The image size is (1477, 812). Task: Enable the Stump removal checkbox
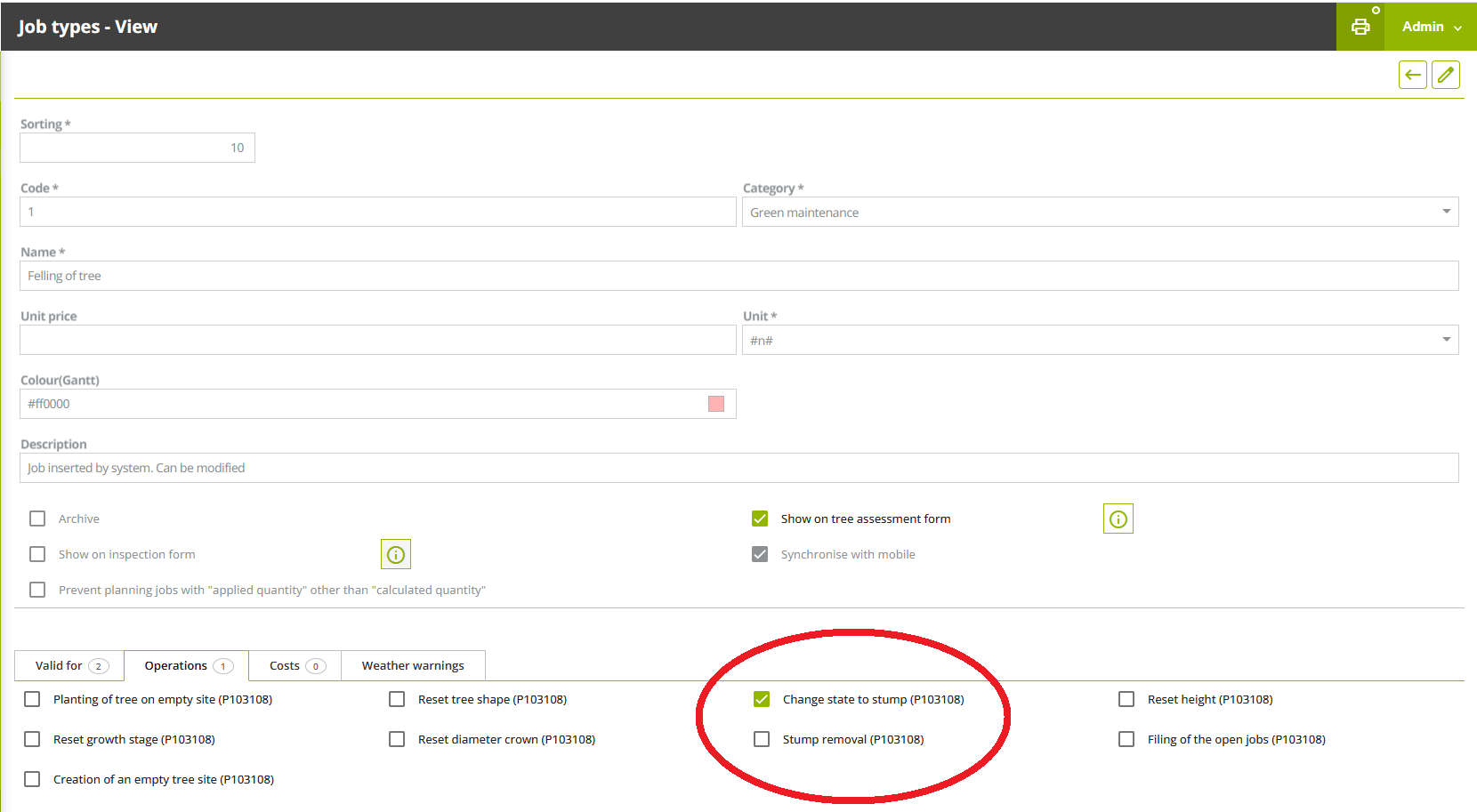(x=762, y=739)
